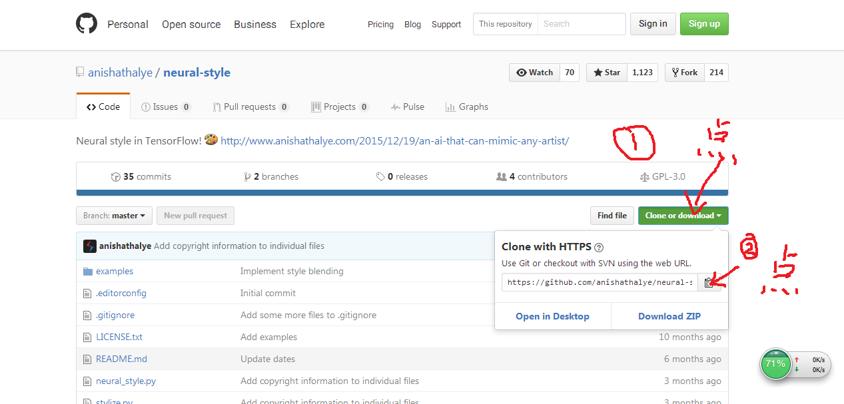Image resolution: width=844 pixels, height=404 pixels.
Task: Open the 'Implement style blending' commit message
Action: point(292,271)
